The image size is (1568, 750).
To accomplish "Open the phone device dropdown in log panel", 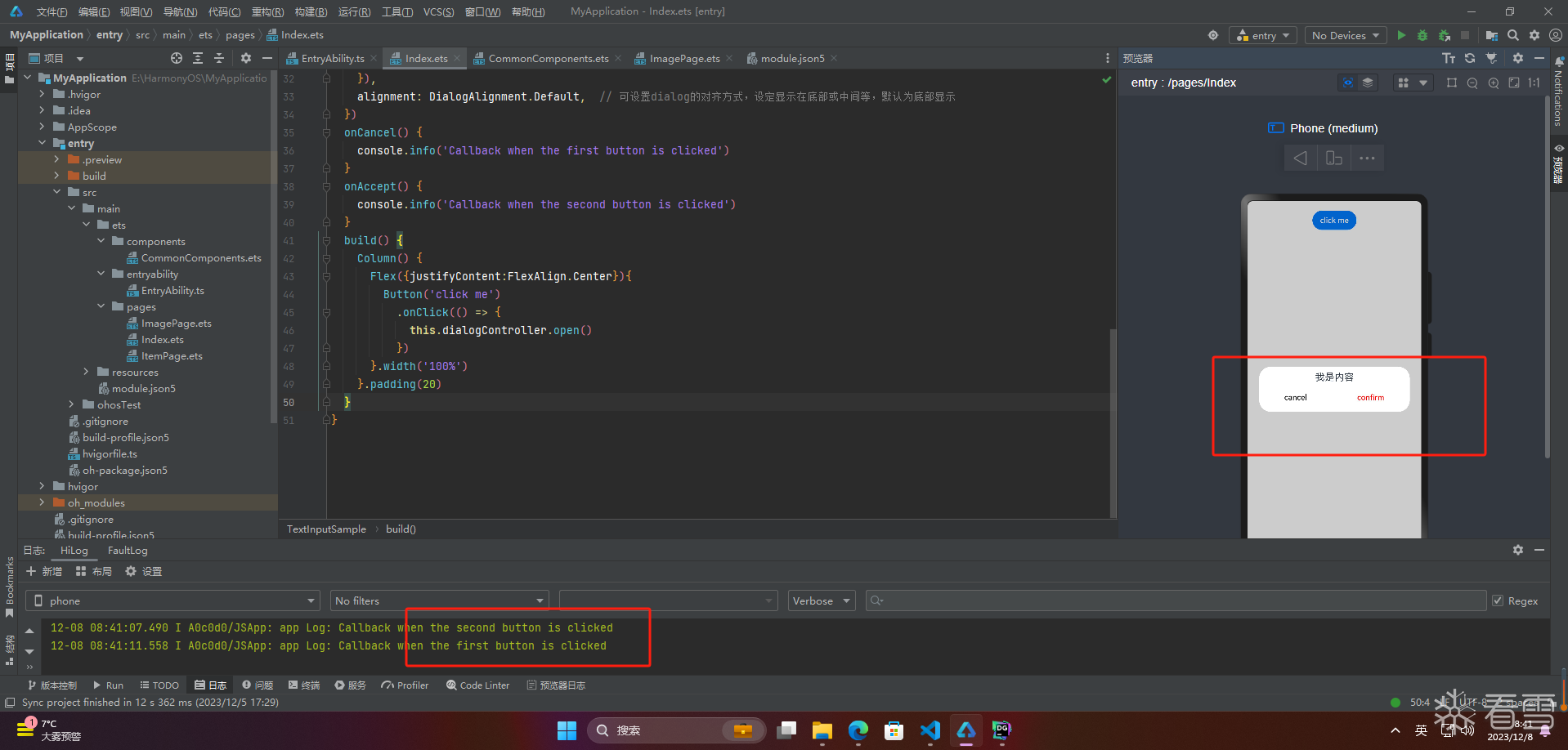I will click(x=174, y=600).
